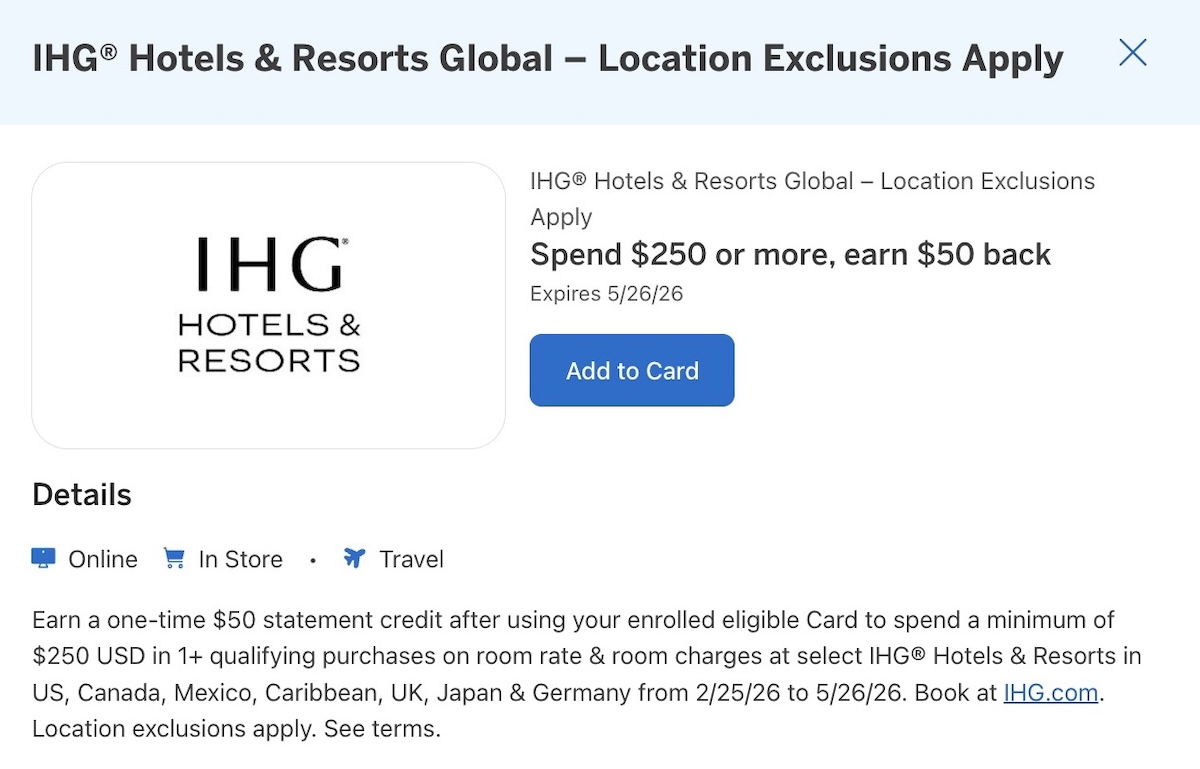Click the "See terms" text

(381, 729)
